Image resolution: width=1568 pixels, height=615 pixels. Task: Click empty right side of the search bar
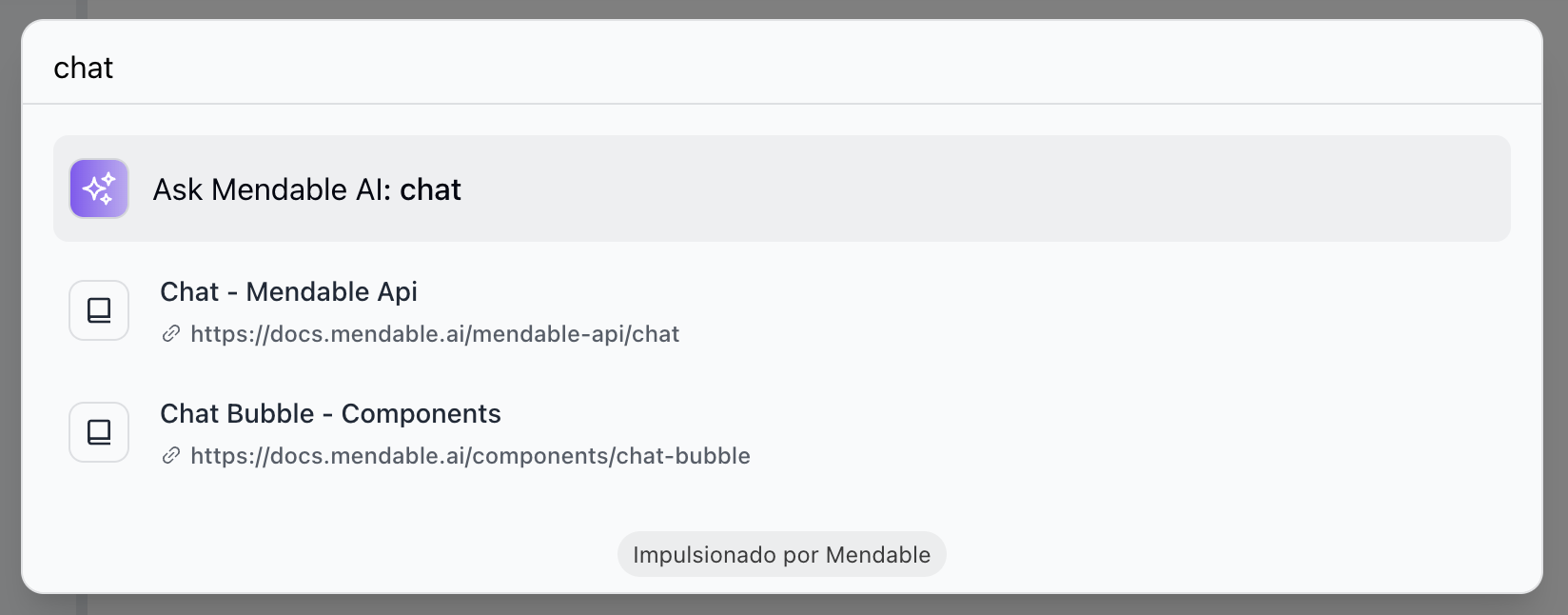point(1237,68)
